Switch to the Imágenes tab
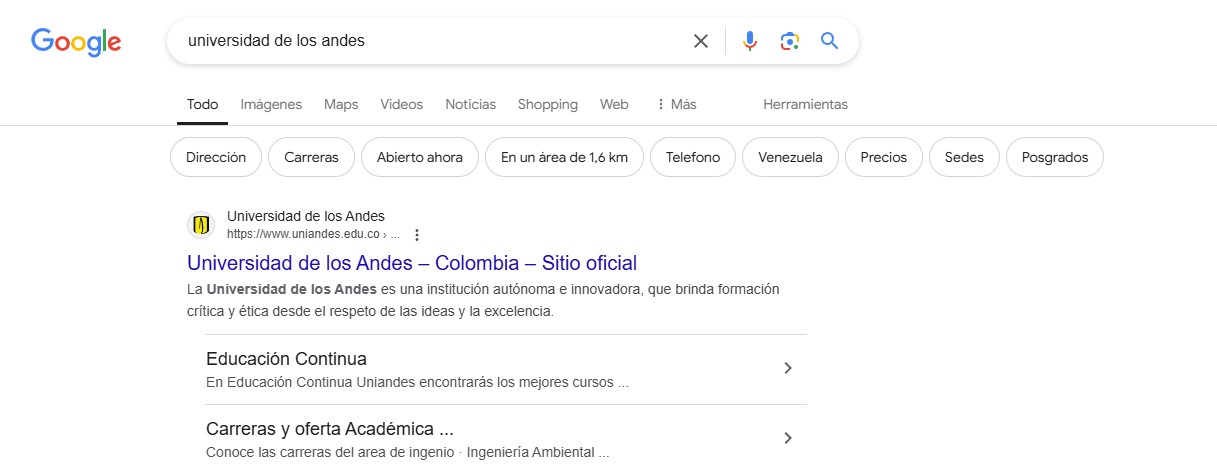 click(x=271, y=104)
